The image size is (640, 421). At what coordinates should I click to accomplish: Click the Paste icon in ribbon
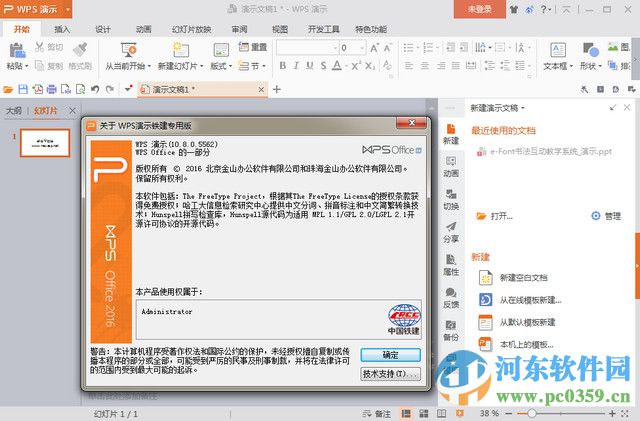pyautogui.click(x=17, y=51)
